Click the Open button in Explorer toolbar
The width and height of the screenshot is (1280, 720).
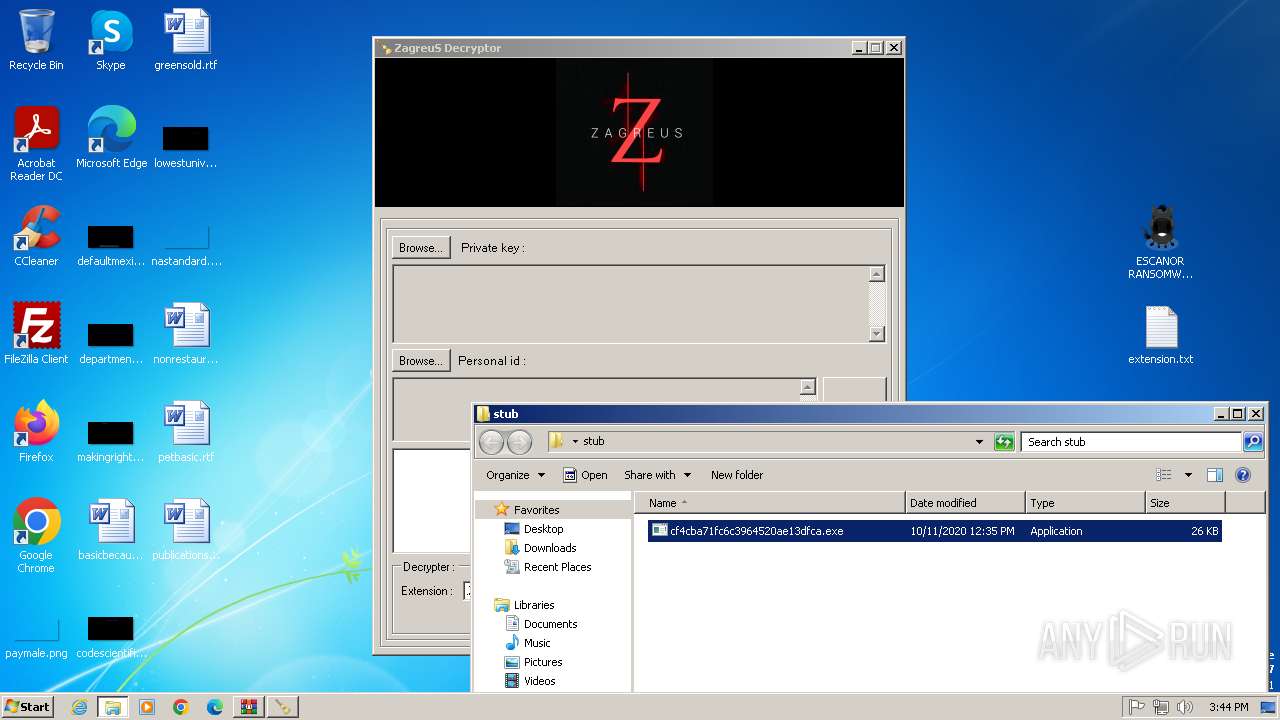tap(585, 475)
